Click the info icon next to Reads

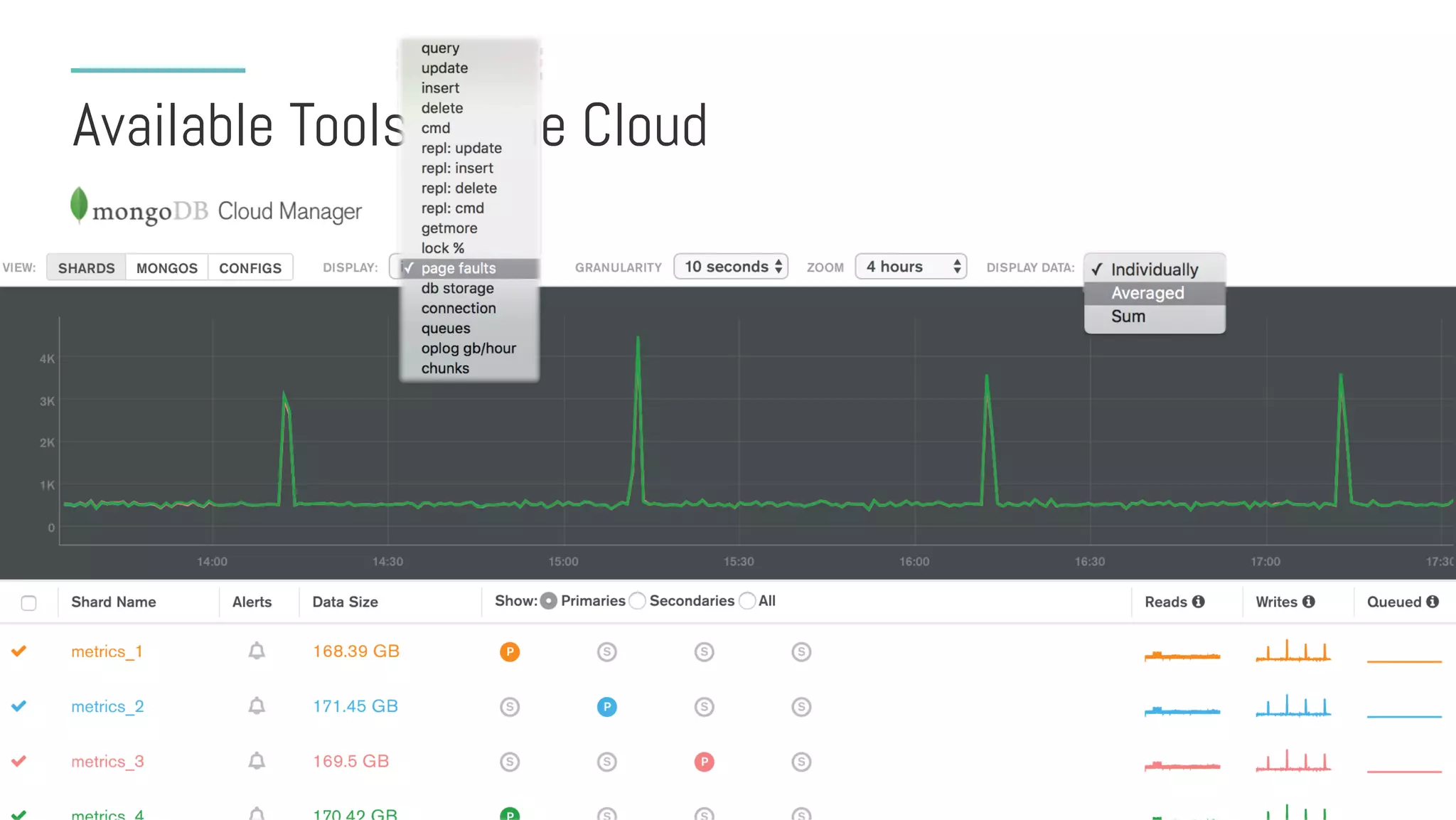point(1199,602)
